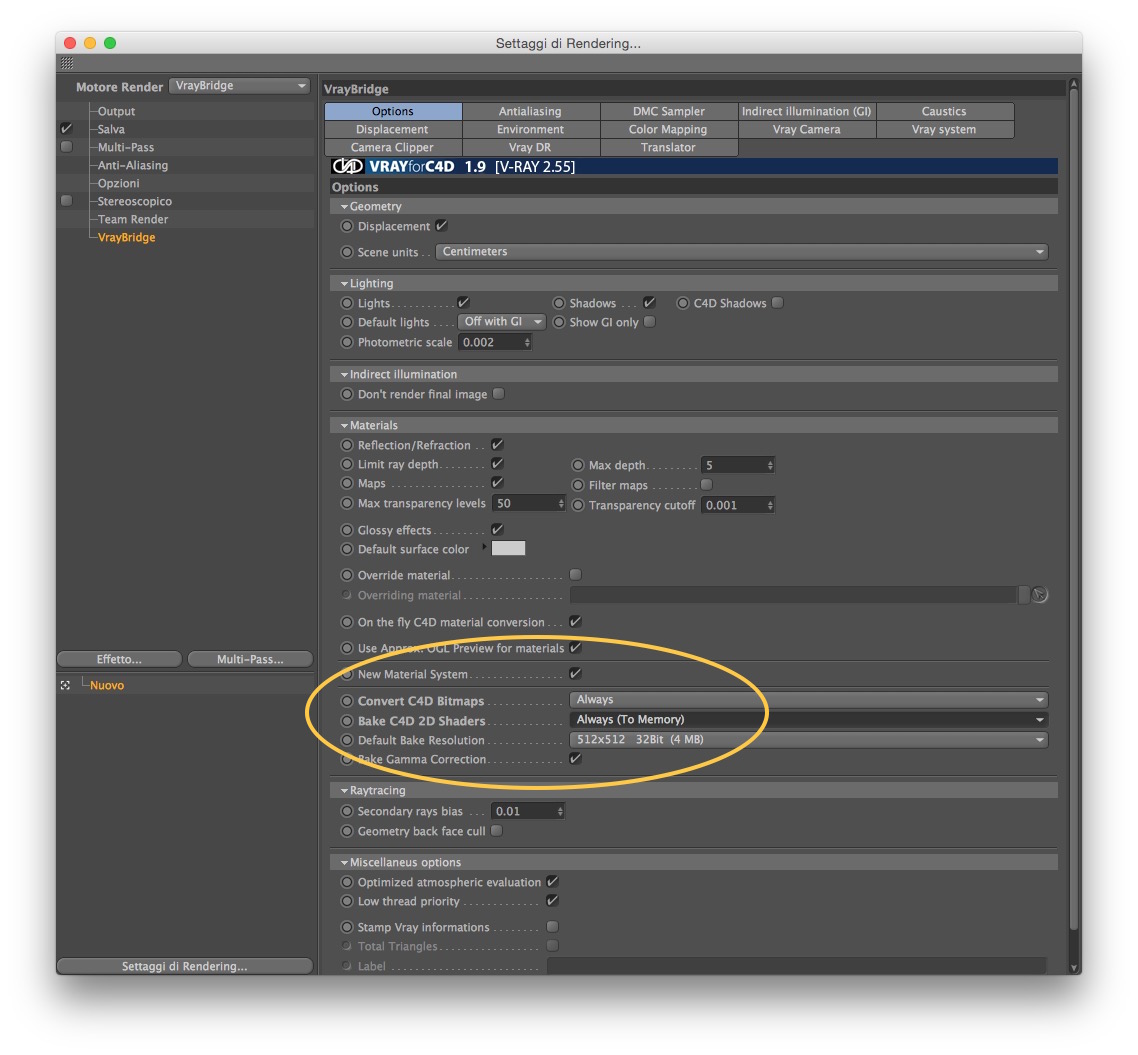
Task: Collapse the Raytracing section
Action: pos(344,791)
